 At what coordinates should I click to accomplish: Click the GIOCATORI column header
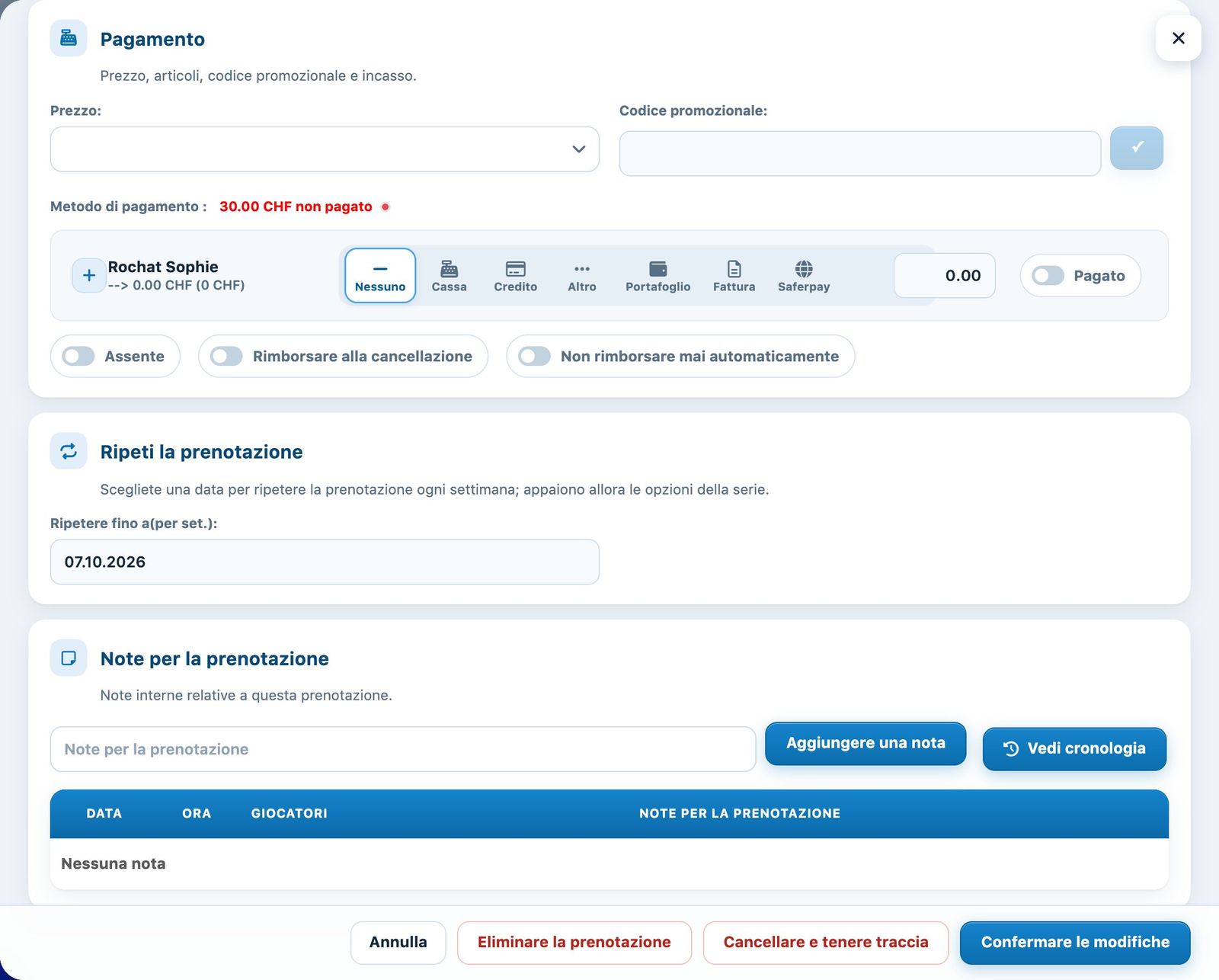[x=290, y=813]
